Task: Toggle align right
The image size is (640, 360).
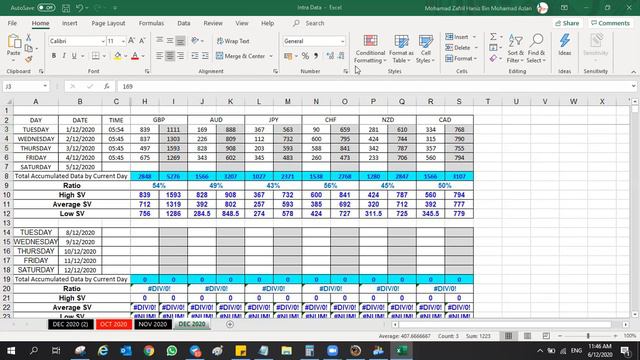Action: [x=180, y=56]
